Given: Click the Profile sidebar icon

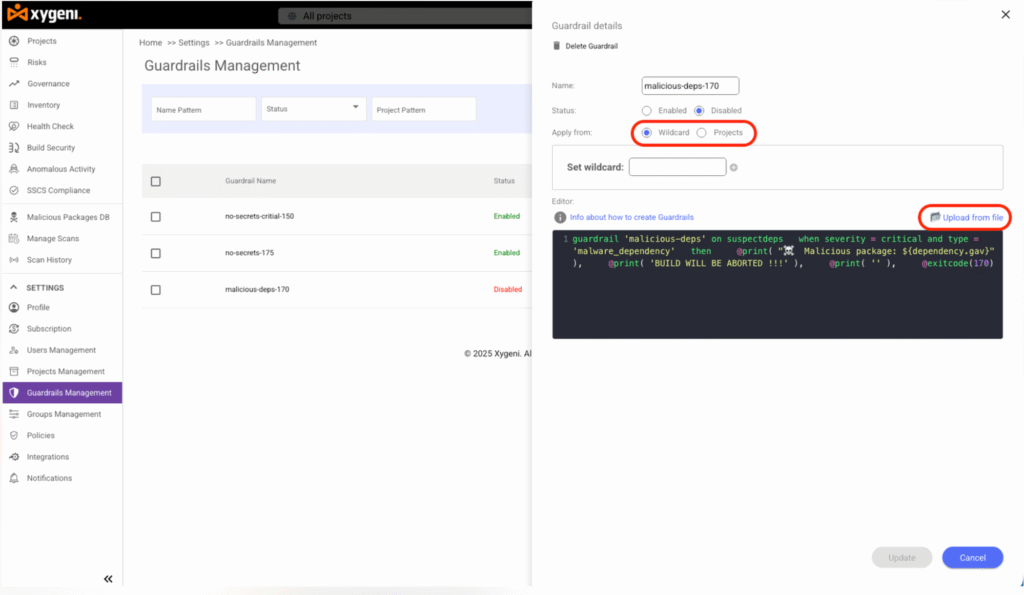Looking at the screenshot, I should 14,307.
